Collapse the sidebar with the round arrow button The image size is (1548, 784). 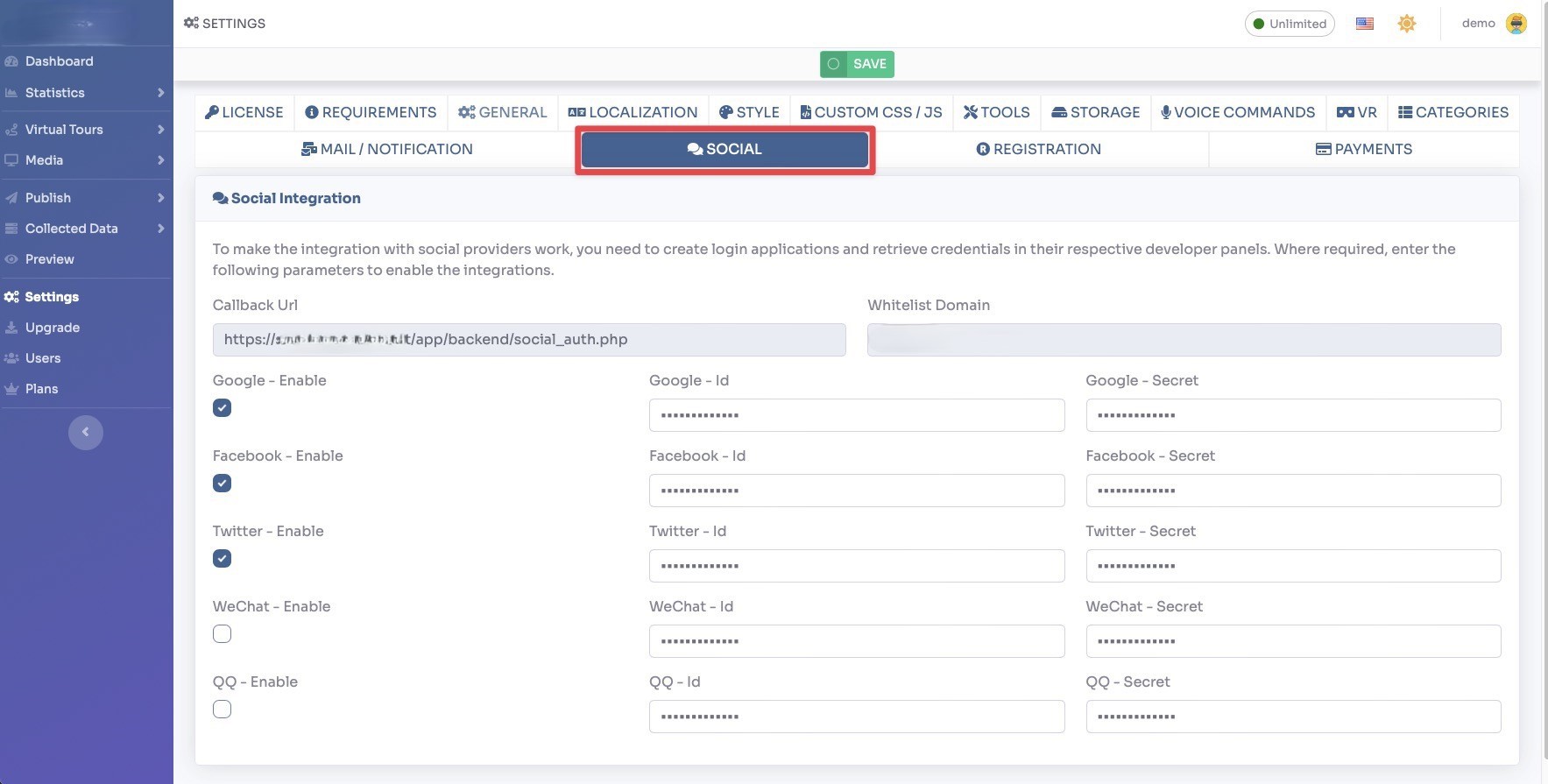point(86,432)
